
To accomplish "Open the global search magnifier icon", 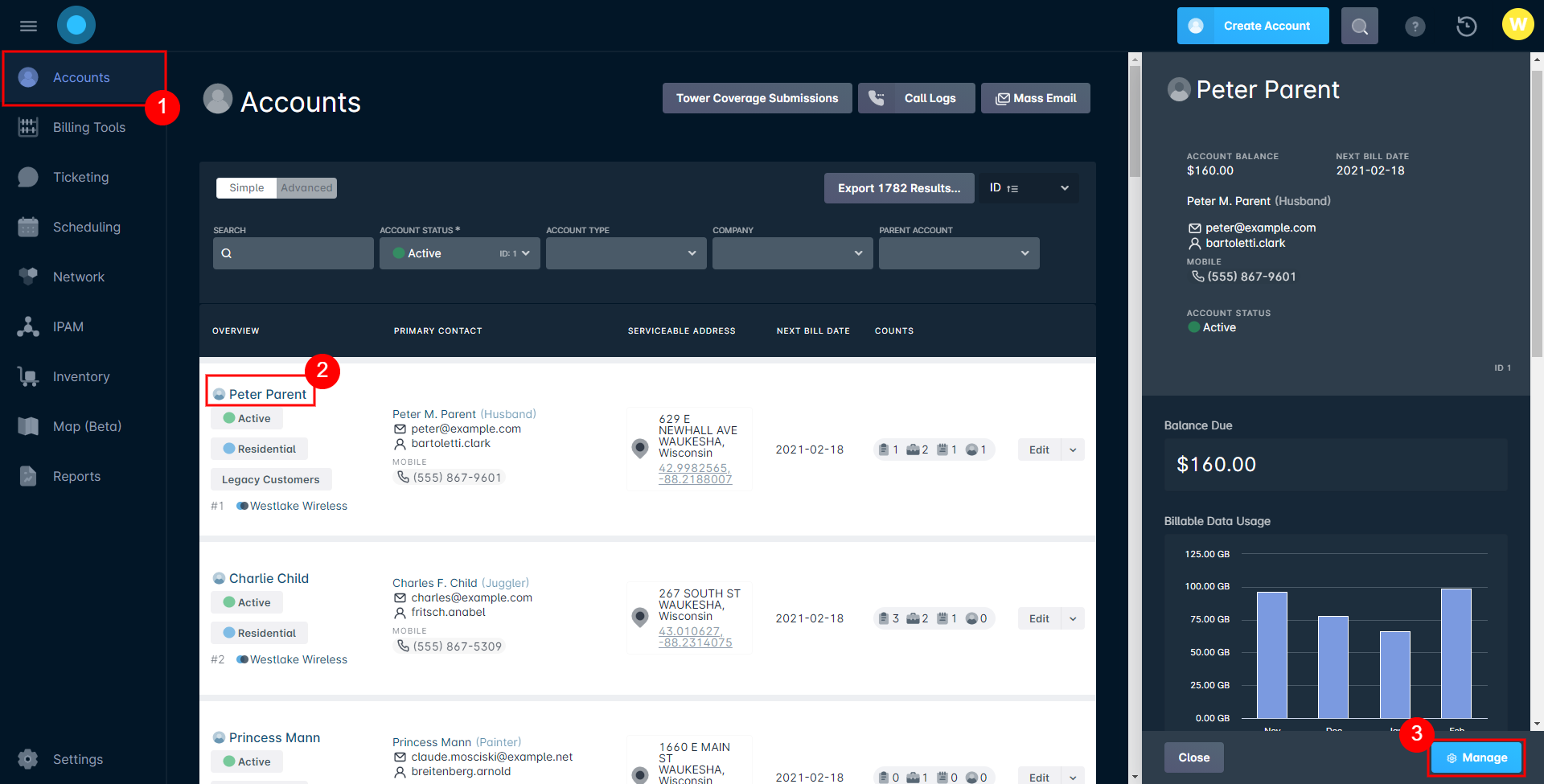I will [1359, 26].
